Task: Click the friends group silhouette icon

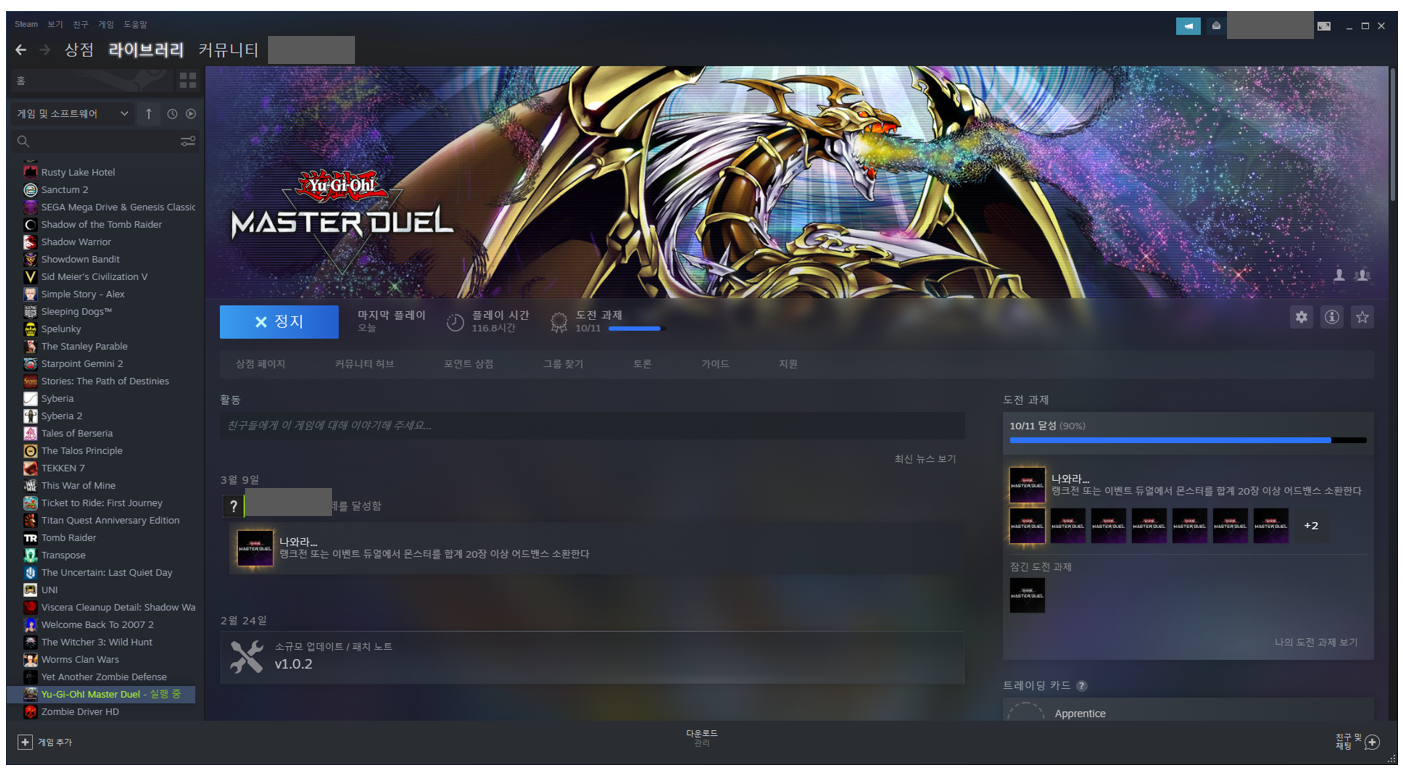Action: pyautogui.click(x=1362, y=275)
